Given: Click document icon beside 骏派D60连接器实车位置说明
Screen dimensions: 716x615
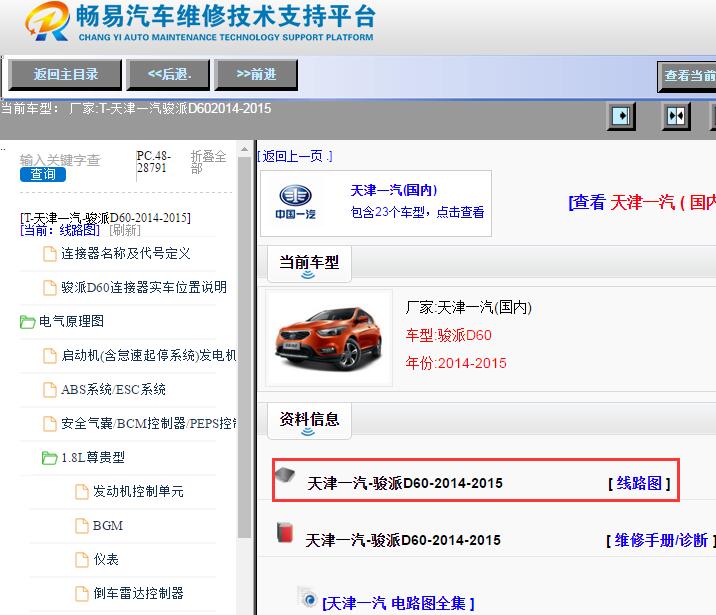Looking at the screenshot, I should point(50,288).
